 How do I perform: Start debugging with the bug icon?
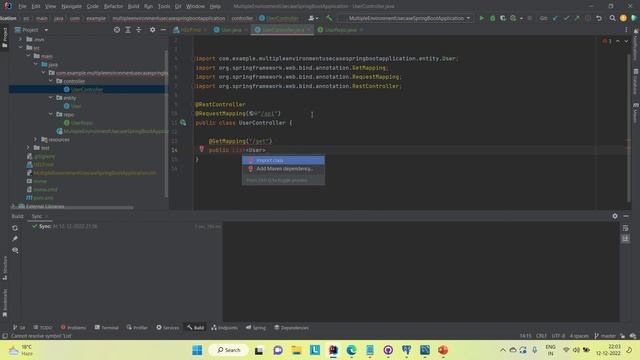pos(492,18)
